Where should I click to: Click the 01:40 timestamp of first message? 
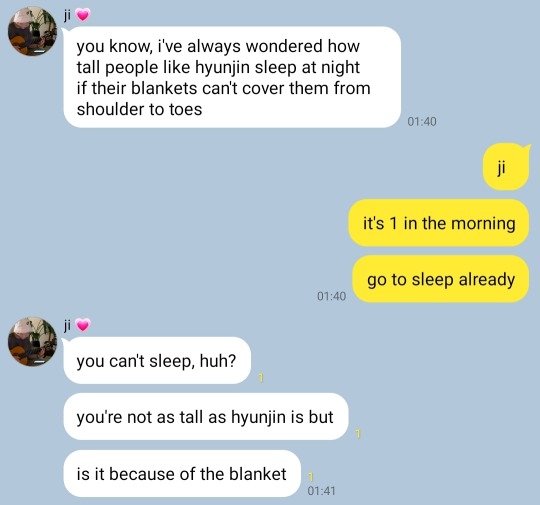point(422,122)
